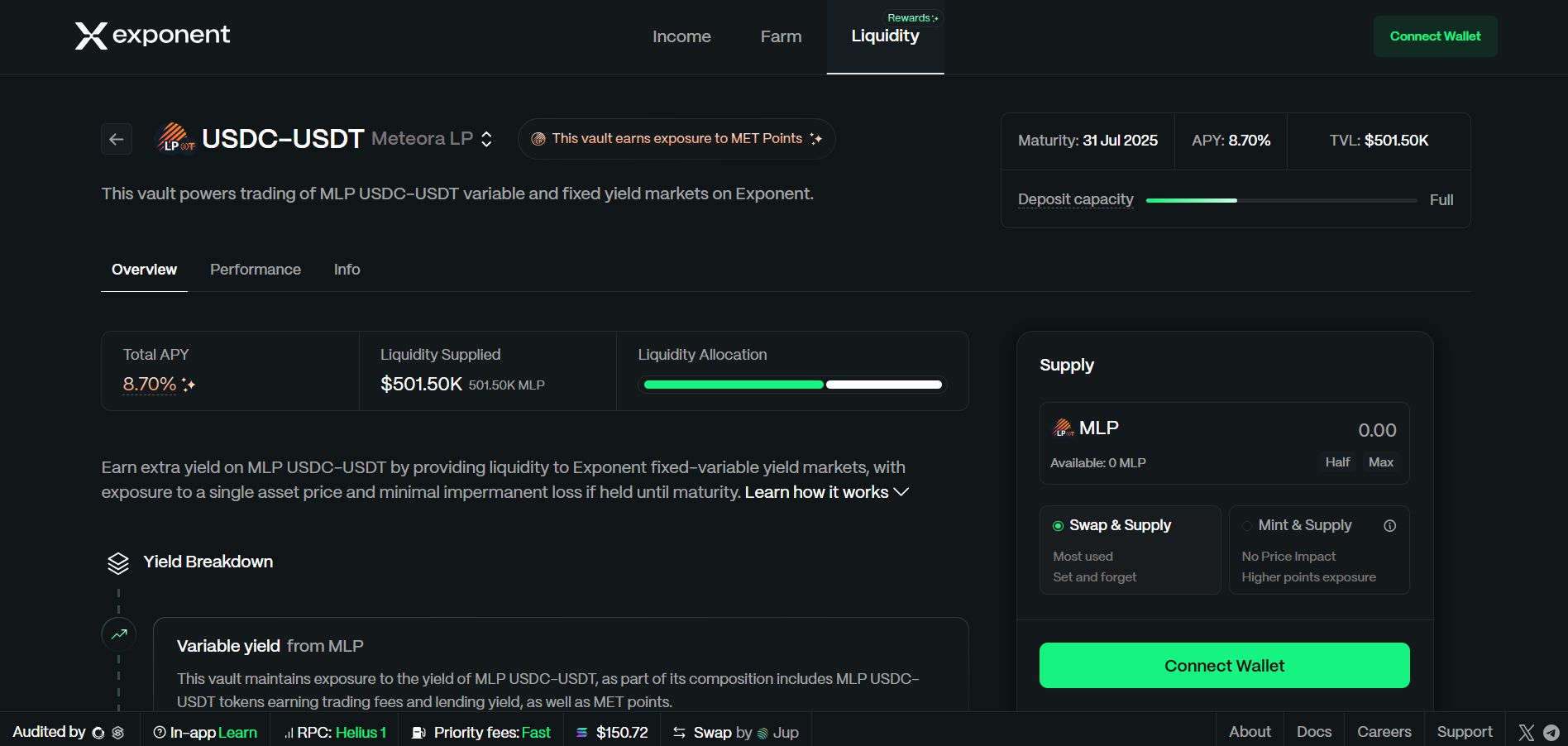Image resolution: width=1568 pixels, height=746 pixels.
Task: Click the Solana price icon
Action: (x=582, y=733)
